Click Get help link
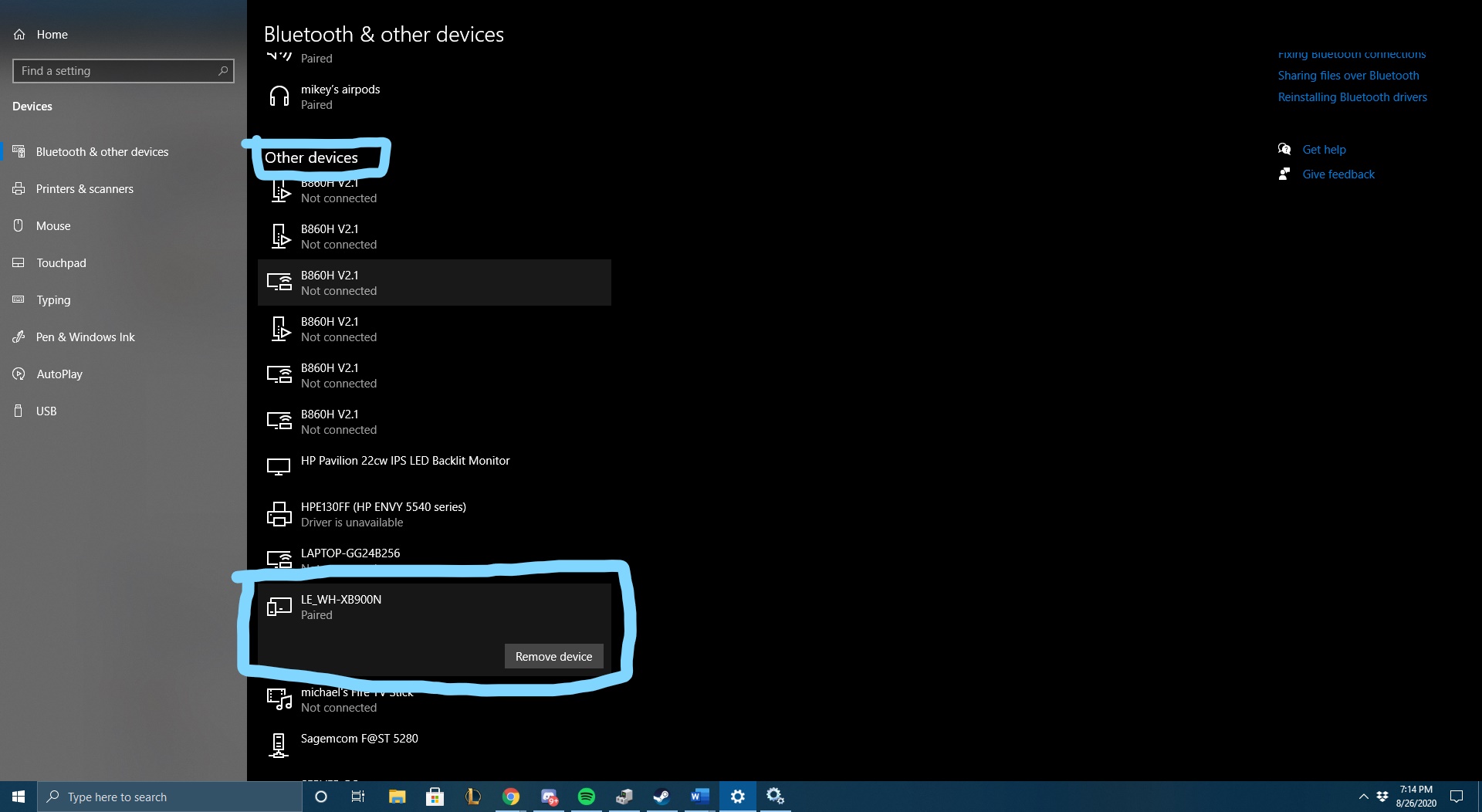 (1324, 150)
